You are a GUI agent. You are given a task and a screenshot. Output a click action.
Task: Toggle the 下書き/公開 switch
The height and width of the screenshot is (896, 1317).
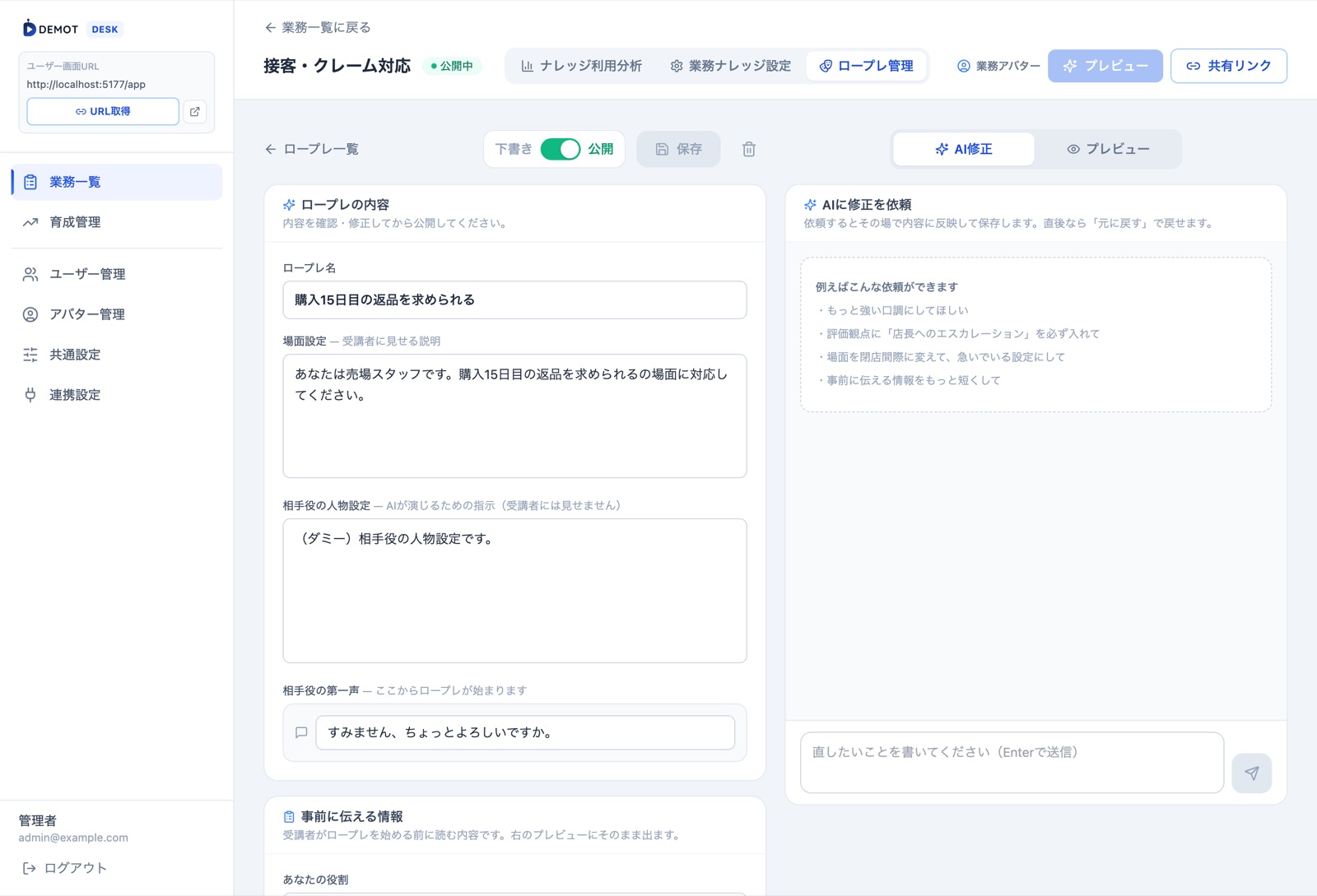tap(561, 149)
